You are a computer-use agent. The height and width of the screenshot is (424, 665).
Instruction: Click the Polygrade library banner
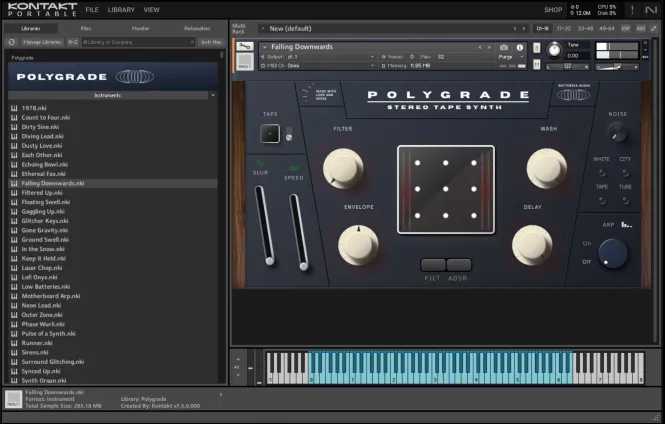pos(113,77)
